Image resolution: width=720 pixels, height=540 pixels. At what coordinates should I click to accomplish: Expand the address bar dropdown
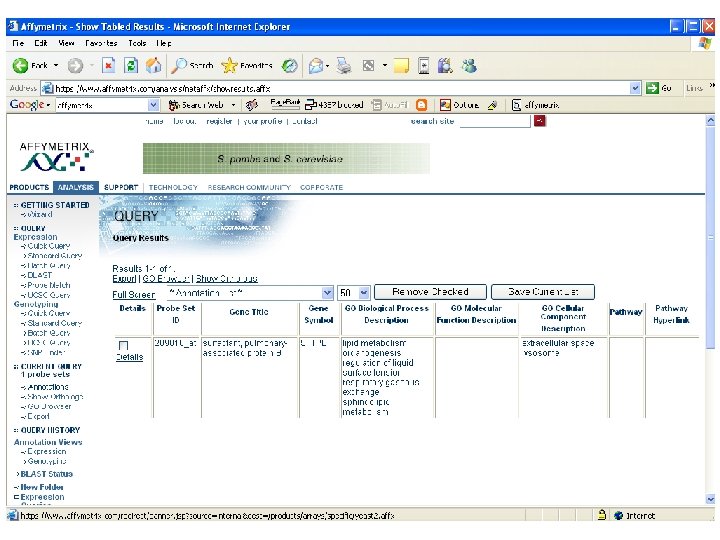pyautogui.click(x=635, y=88)
